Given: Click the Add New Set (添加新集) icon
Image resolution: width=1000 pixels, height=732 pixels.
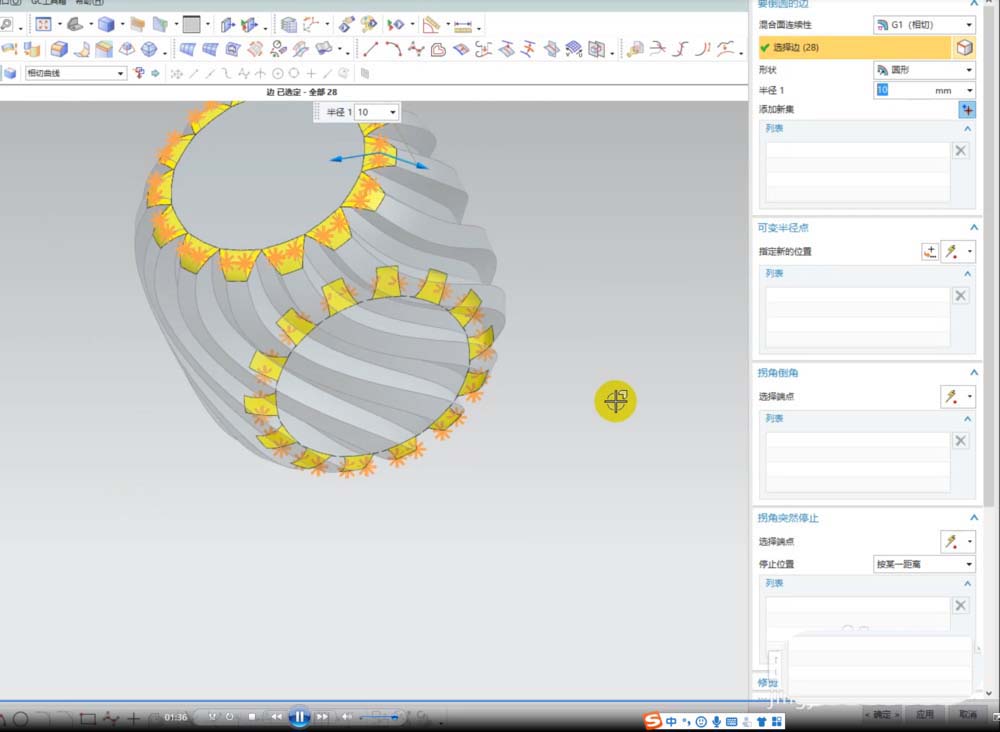Looking at the screenshot, I should (967, 110).
